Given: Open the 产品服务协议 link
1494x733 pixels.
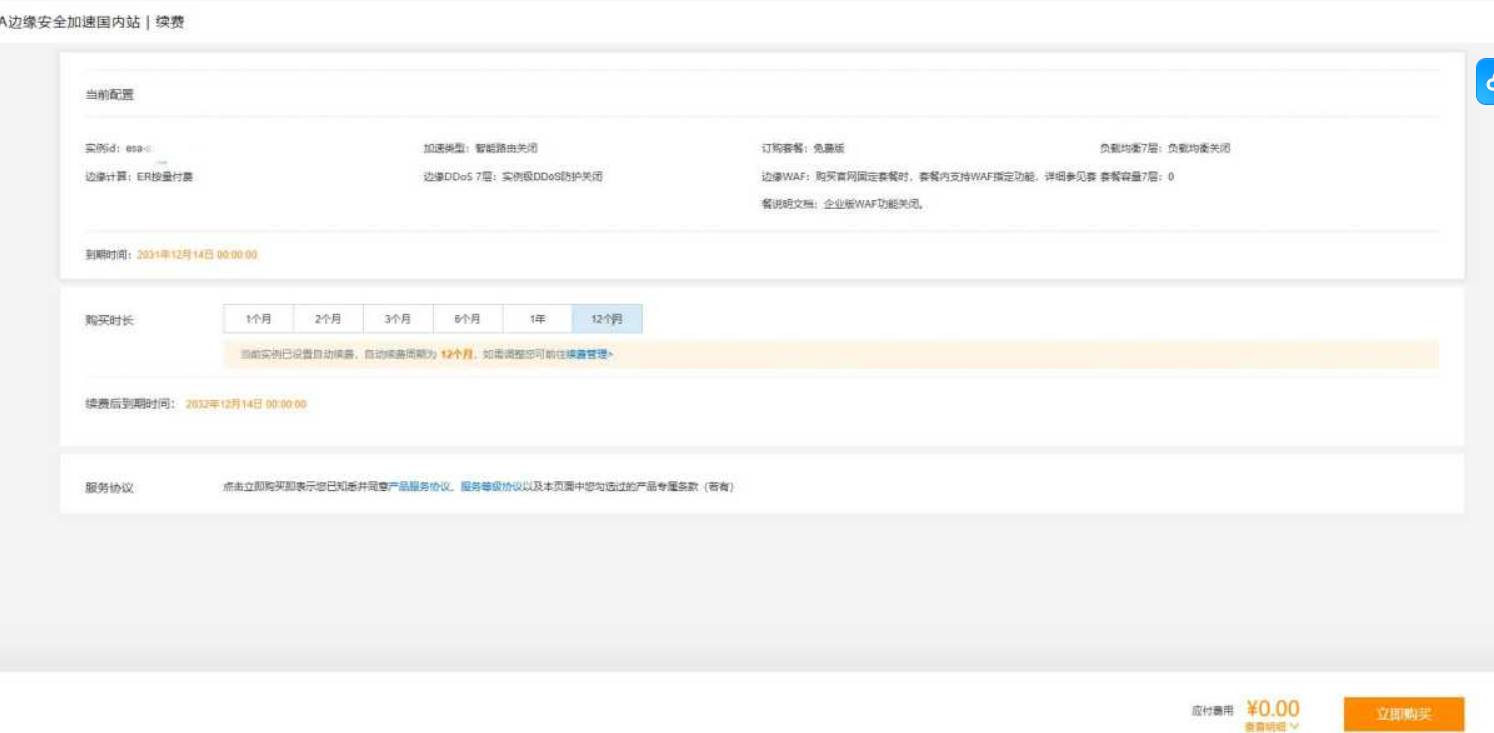Looking at the screenshot, I should (420, 487).
